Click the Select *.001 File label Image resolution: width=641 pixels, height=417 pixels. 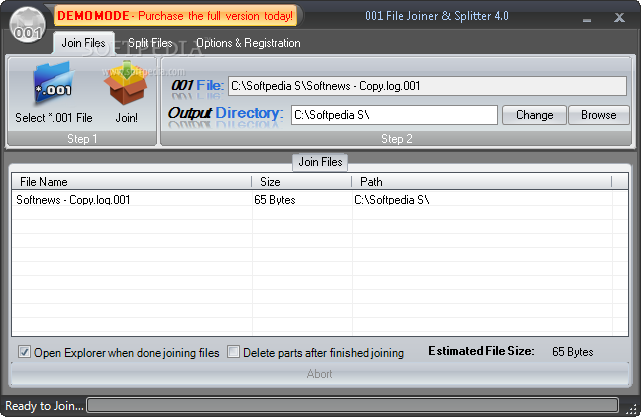coord(54,118)
